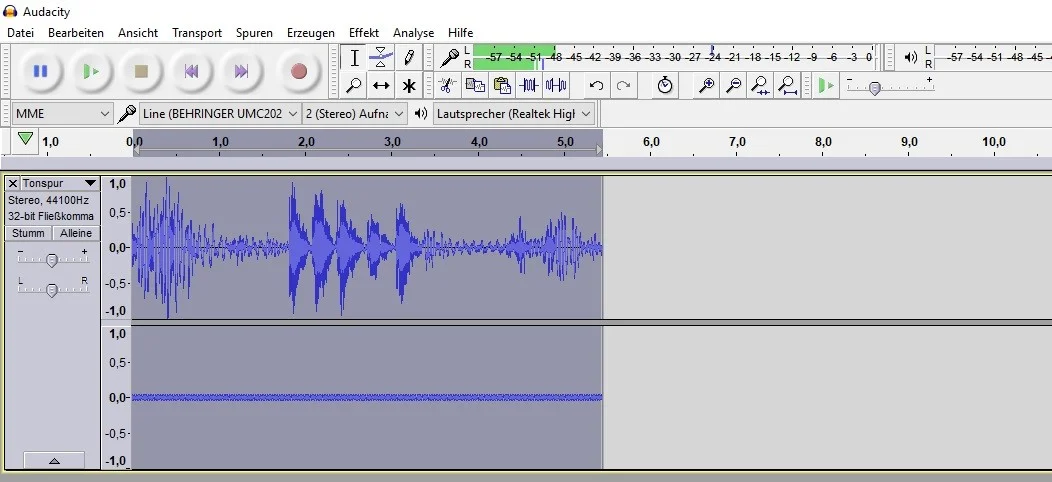Screen dimensions: 1052x482
Task: Open the Hilfe menu
Action: click(x=460, y=32)
